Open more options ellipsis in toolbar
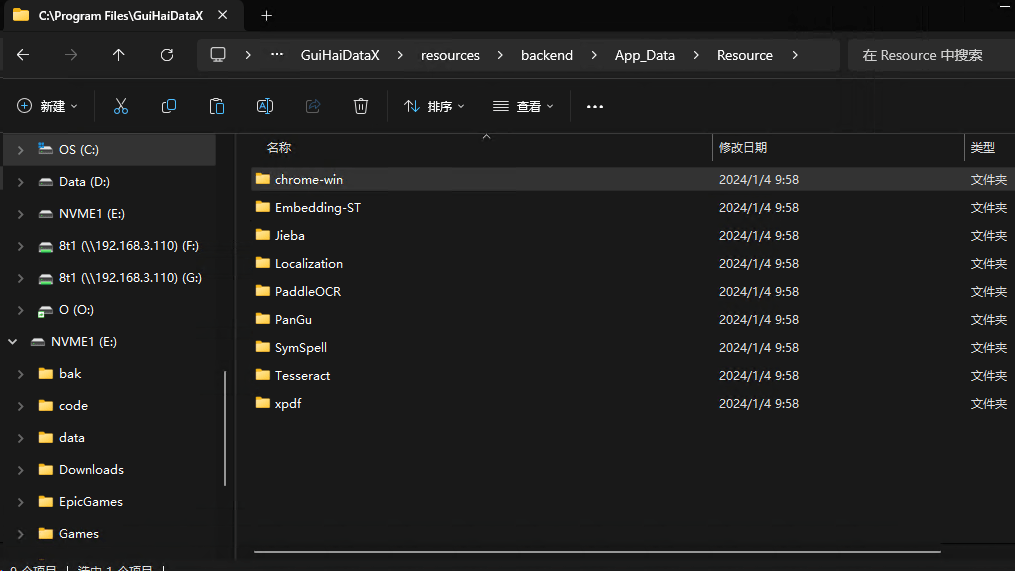 coord(595,106)
